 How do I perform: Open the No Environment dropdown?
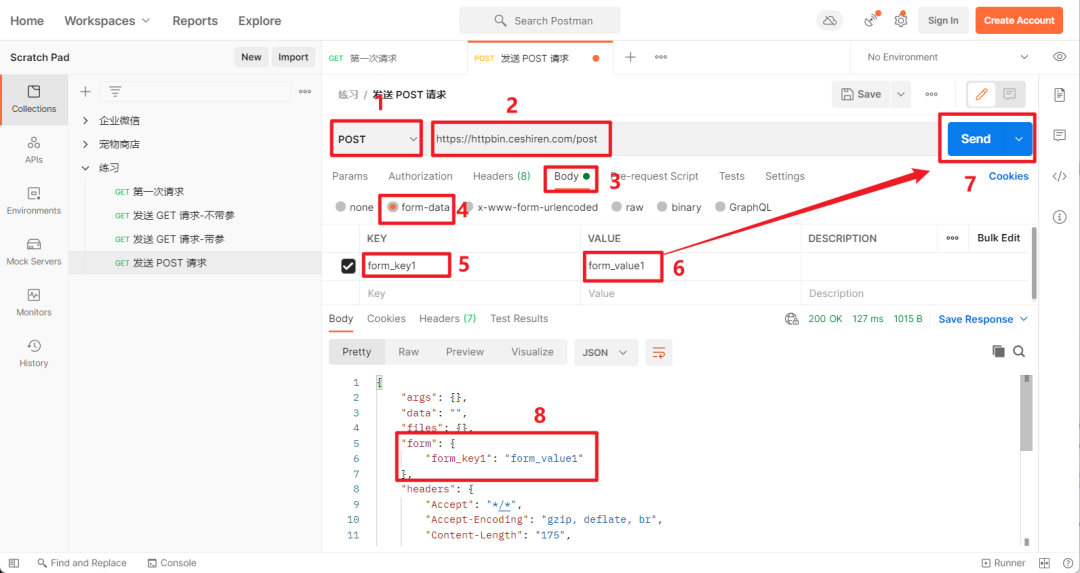click(947, 57)
